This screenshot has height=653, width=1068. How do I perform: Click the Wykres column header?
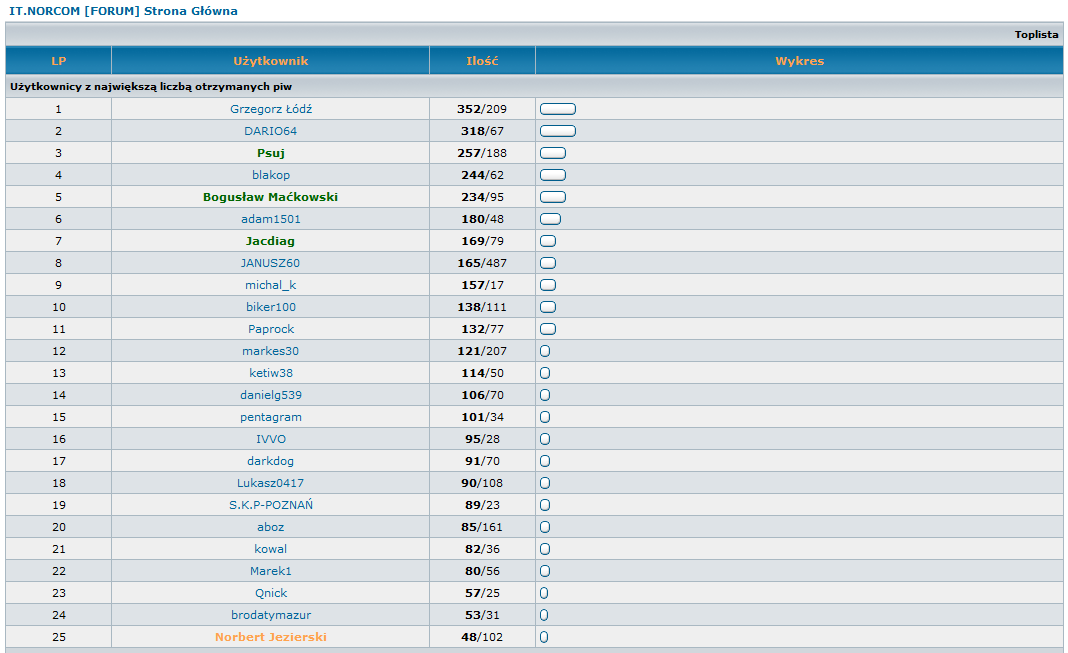[x=800, y=61]
